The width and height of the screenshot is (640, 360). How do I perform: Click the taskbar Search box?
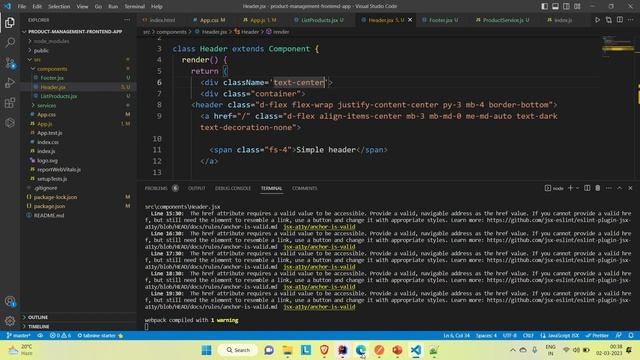[x=238, y=350]
